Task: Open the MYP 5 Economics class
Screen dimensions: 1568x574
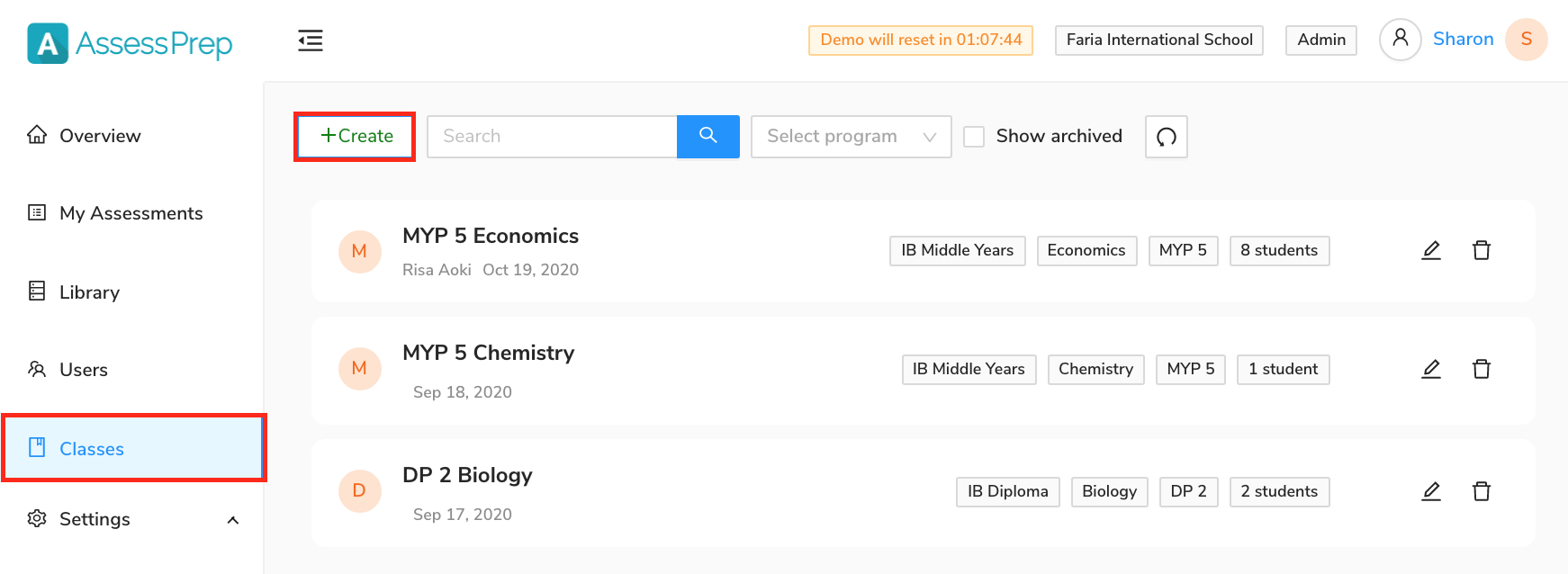Action: (x=491, y=236)
